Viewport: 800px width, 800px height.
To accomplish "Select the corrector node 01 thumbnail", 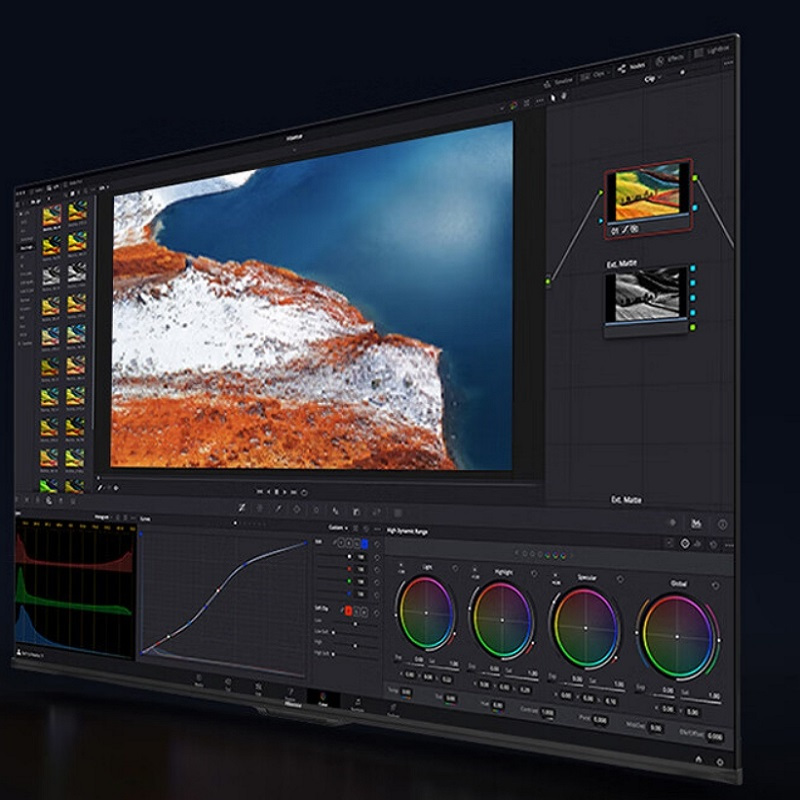I will pos(648,193).
